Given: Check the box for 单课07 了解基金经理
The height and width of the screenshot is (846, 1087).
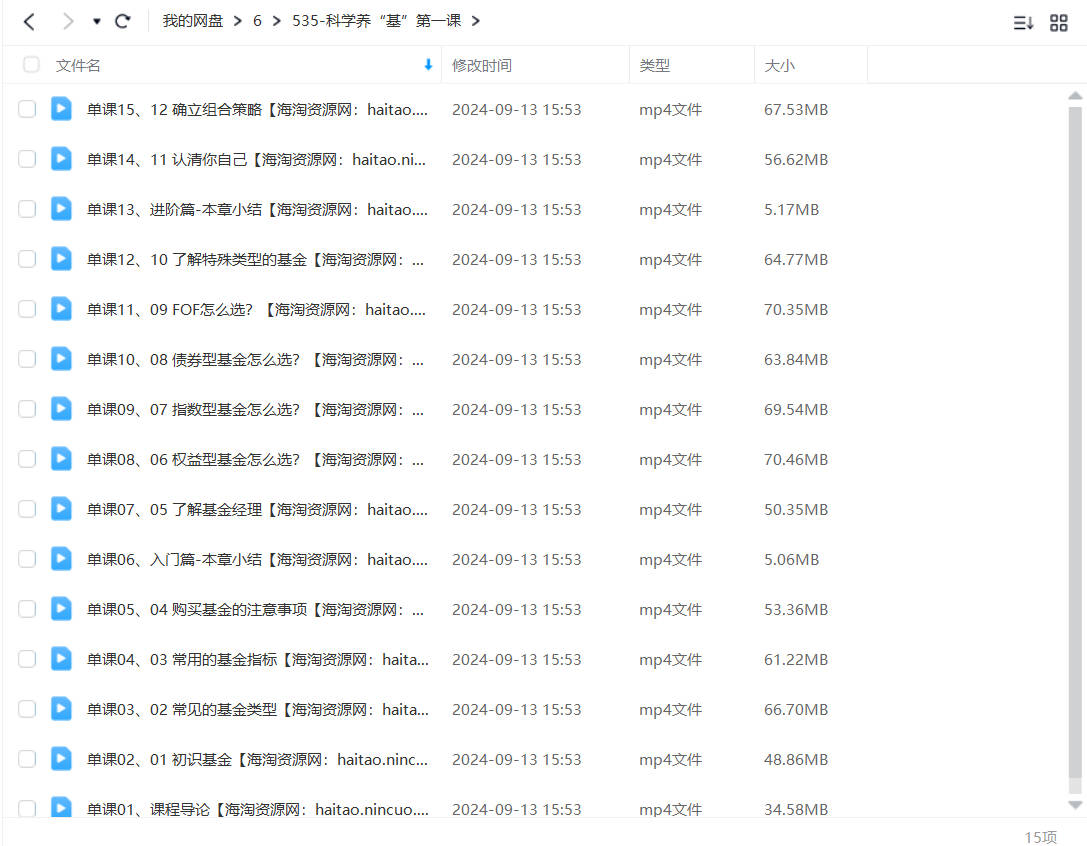Looking at the screenshot, I should [27, 509].
